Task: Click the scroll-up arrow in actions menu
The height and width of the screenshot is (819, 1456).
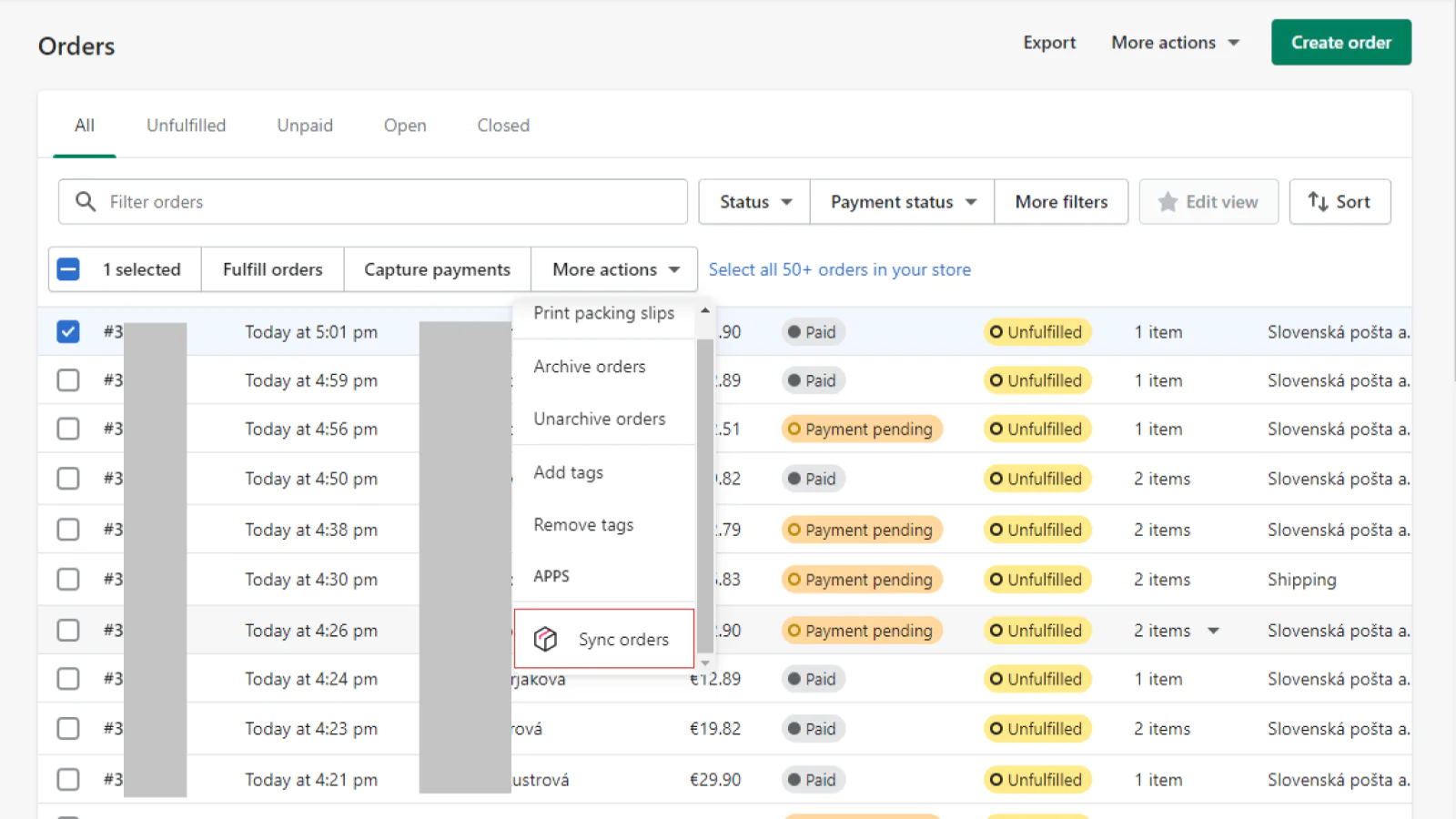Action: pos(704,311)
